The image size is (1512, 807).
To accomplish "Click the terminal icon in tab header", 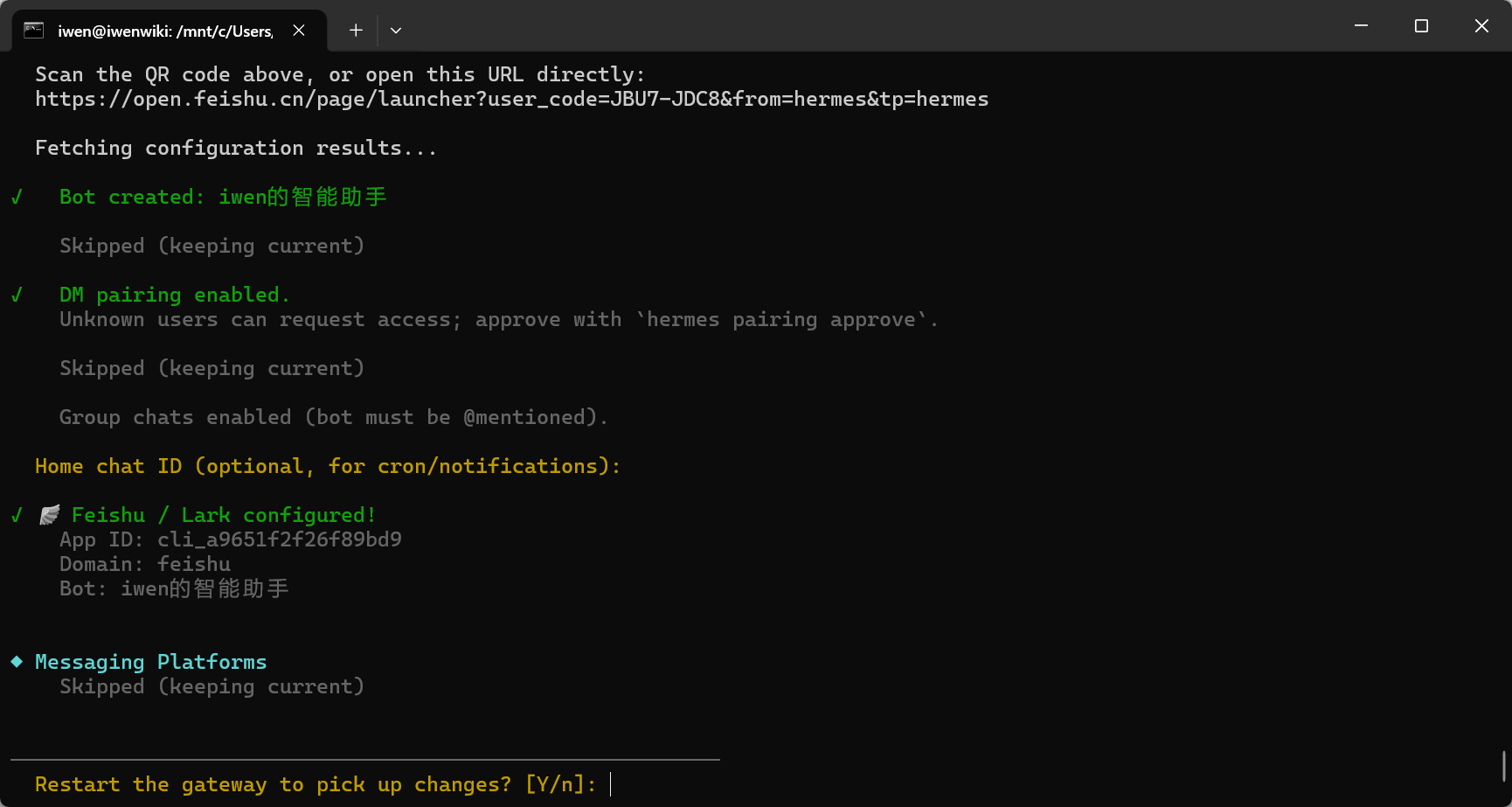I will [33, 31].
